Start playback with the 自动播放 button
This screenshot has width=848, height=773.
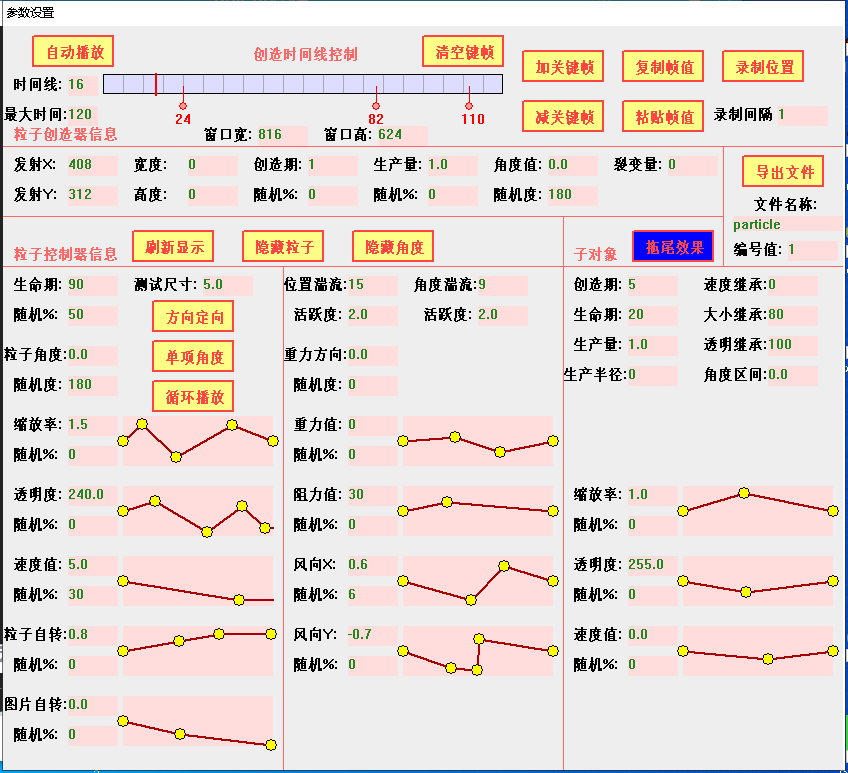click(73, 51)
